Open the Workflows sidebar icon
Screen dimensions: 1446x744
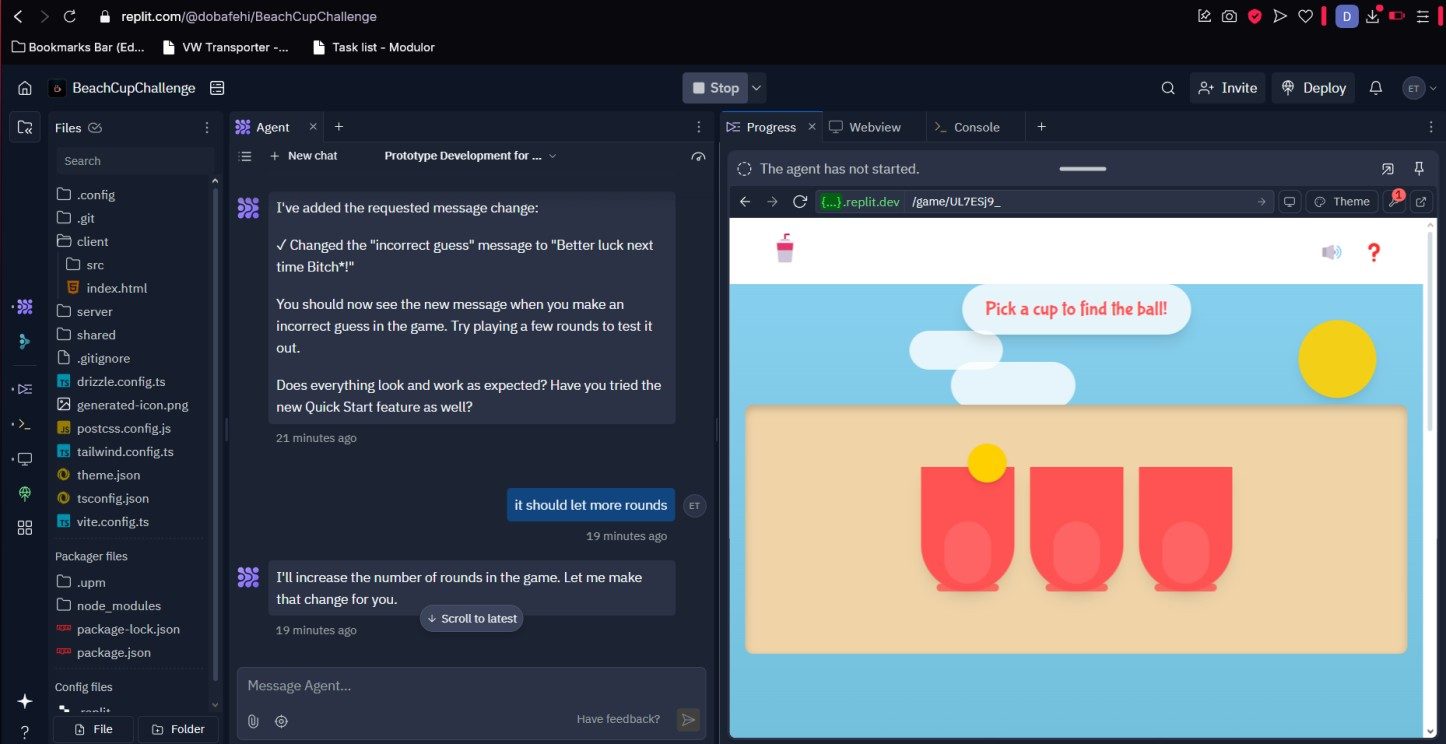click(x=23, y=388)
